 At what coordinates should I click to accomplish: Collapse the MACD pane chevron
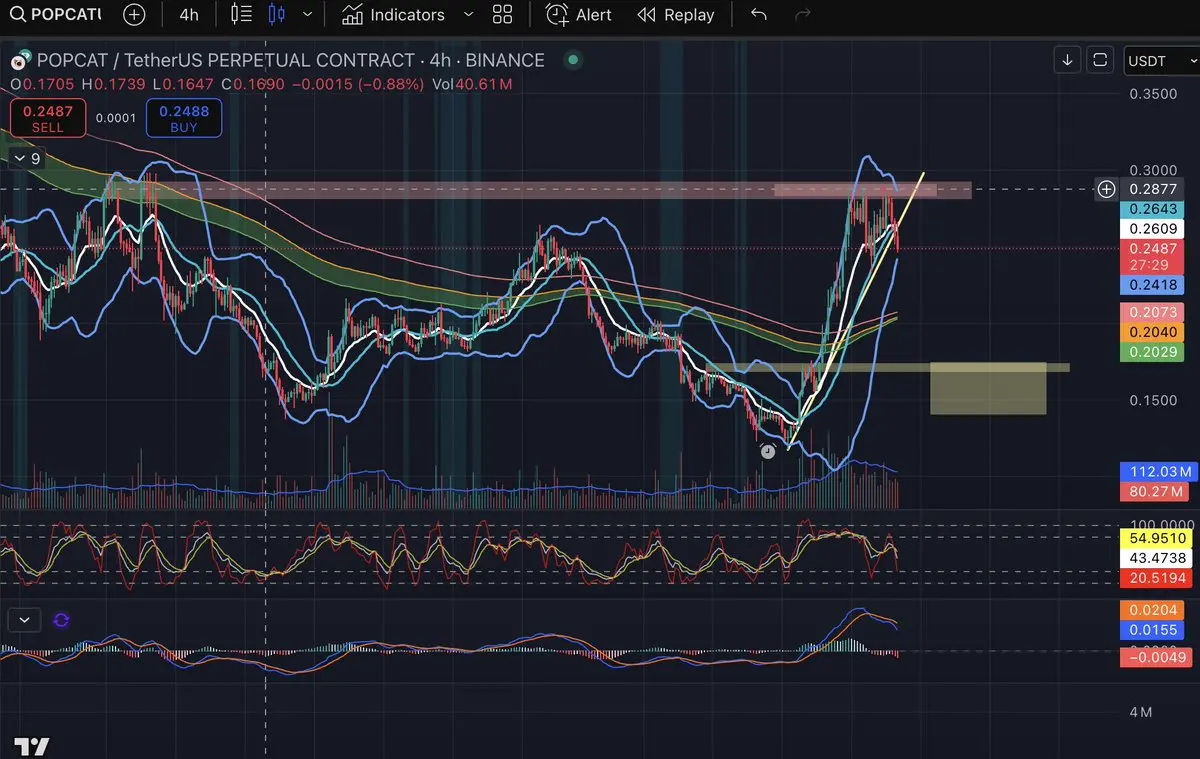[26, 620]
